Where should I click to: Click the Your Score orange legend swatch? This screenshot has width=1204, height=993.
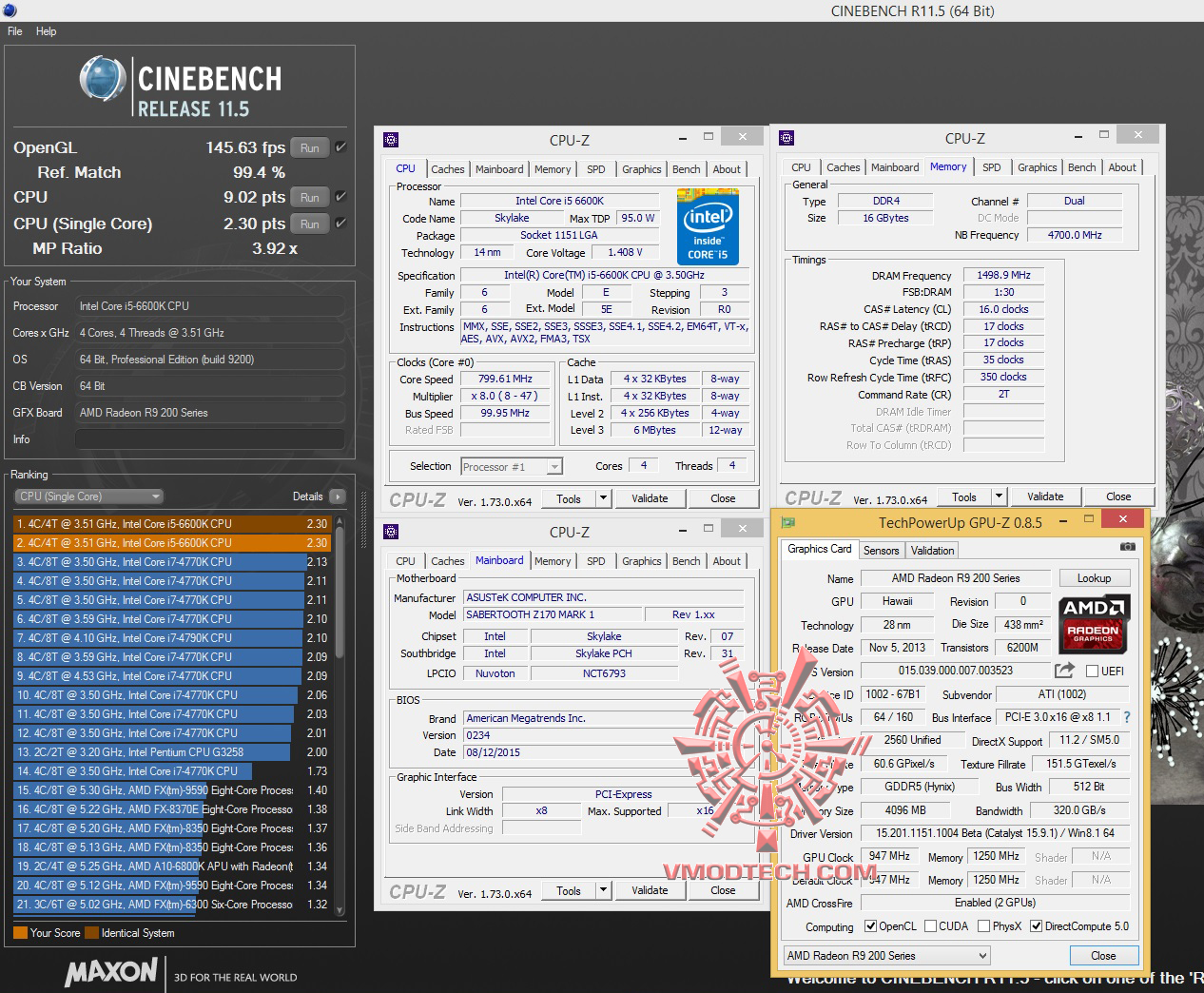20,933
